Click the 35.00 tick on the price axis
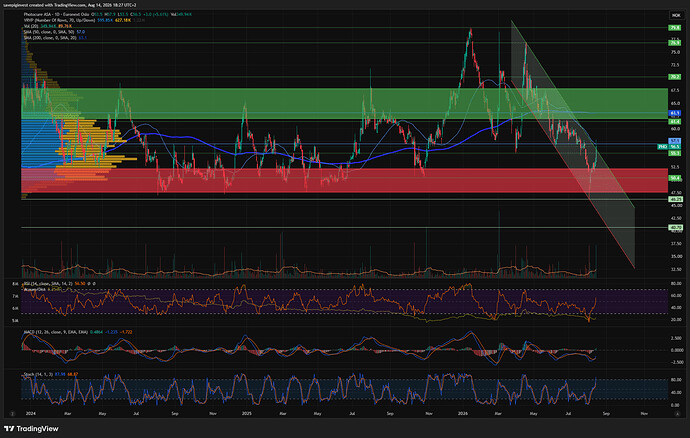Screen dimensions: 690x438 (676, 256)
